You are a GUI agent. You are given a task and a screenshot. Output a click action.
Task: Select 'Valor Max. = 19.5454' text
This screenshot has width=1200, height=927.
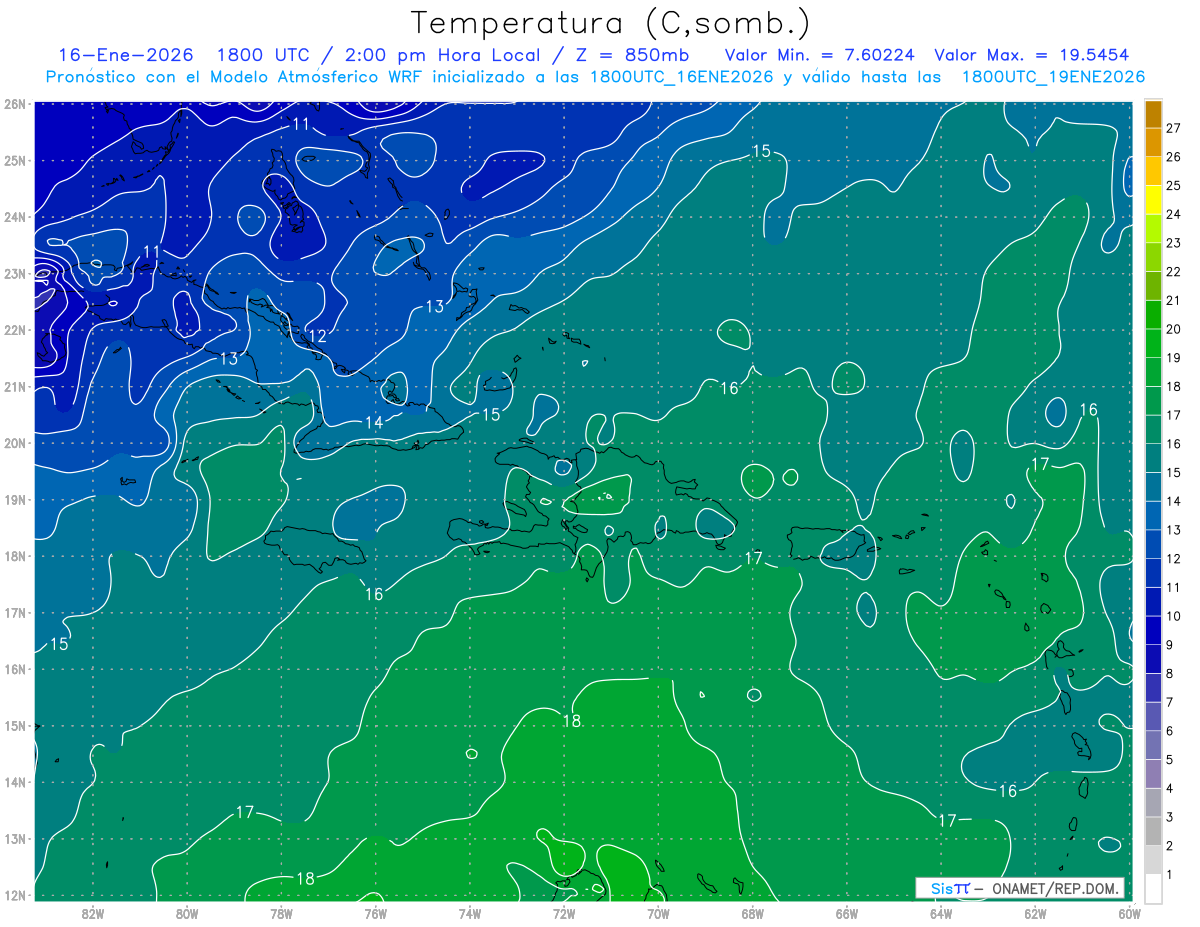click(1033, 55)
